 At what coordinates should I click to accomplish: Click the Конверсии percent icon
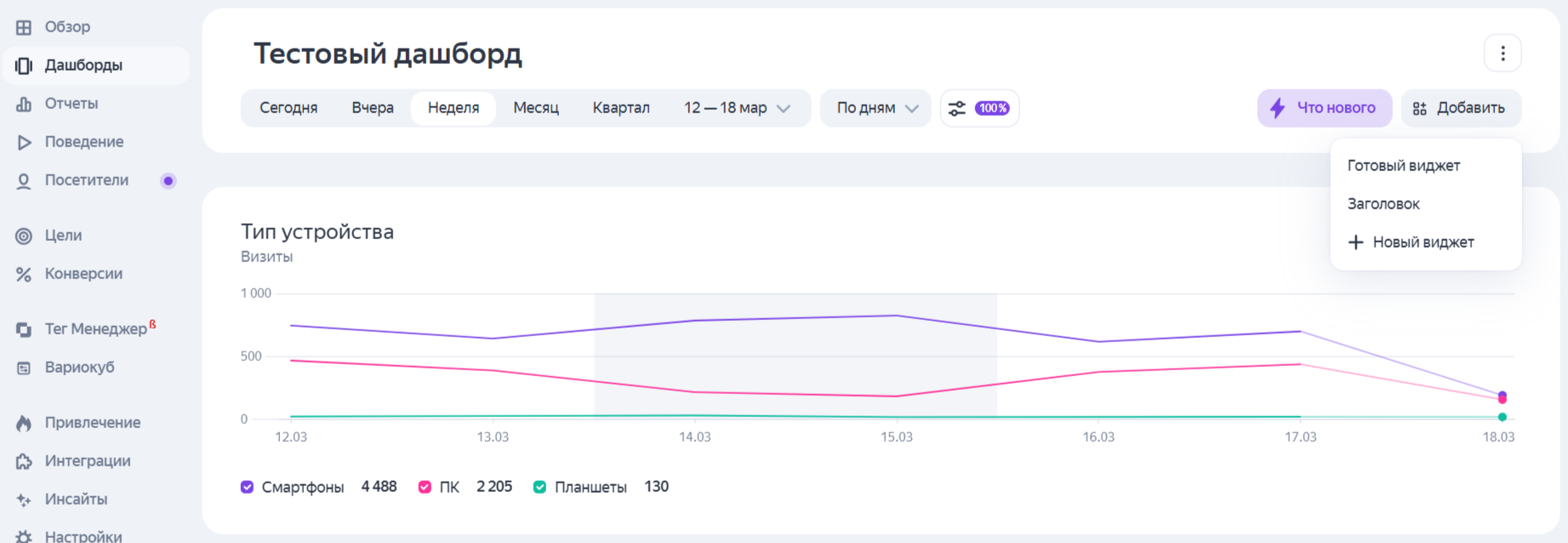(x=24, y=274)
